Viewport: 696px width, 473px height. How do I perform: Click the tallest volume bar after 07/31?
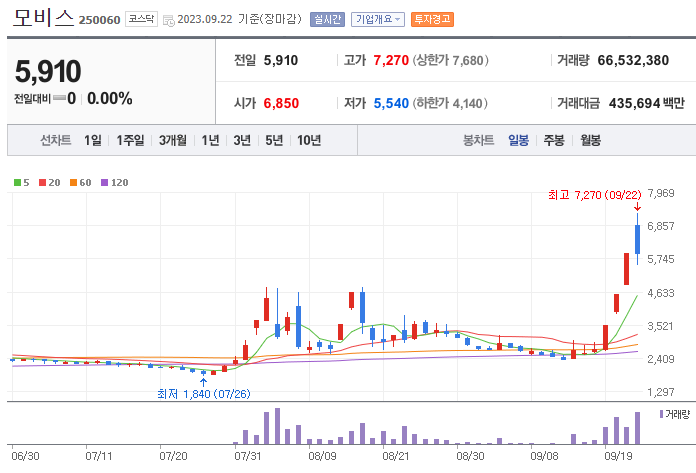click(x=277, y=426)
